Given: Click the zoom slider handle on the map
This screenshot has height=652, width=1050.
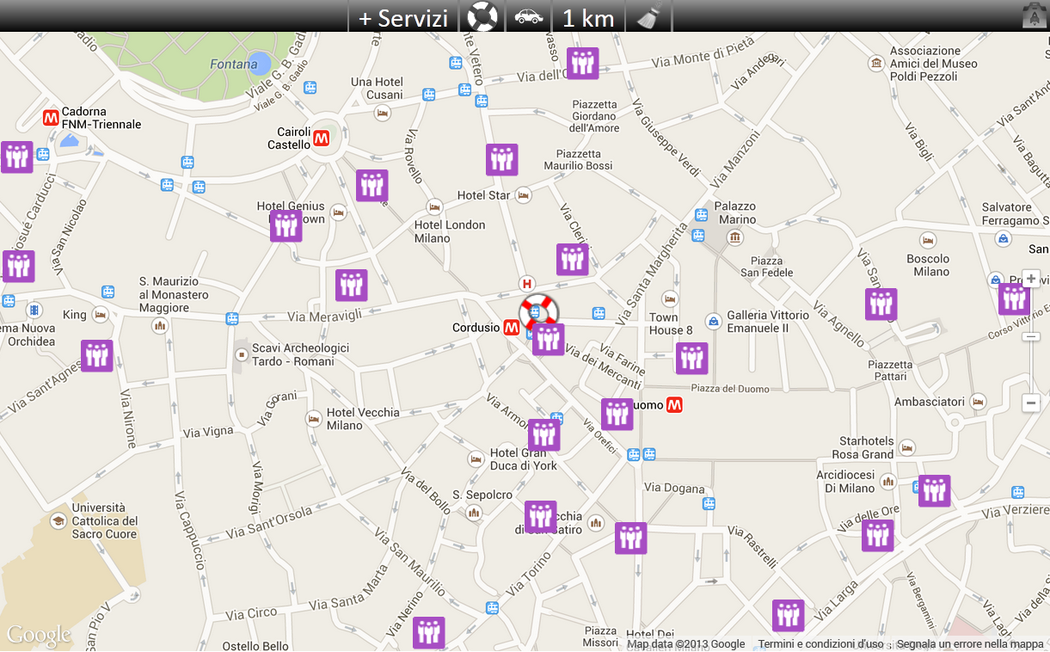Looking at the screenshot, I should pyautogui.click(x=1031, y=337).
